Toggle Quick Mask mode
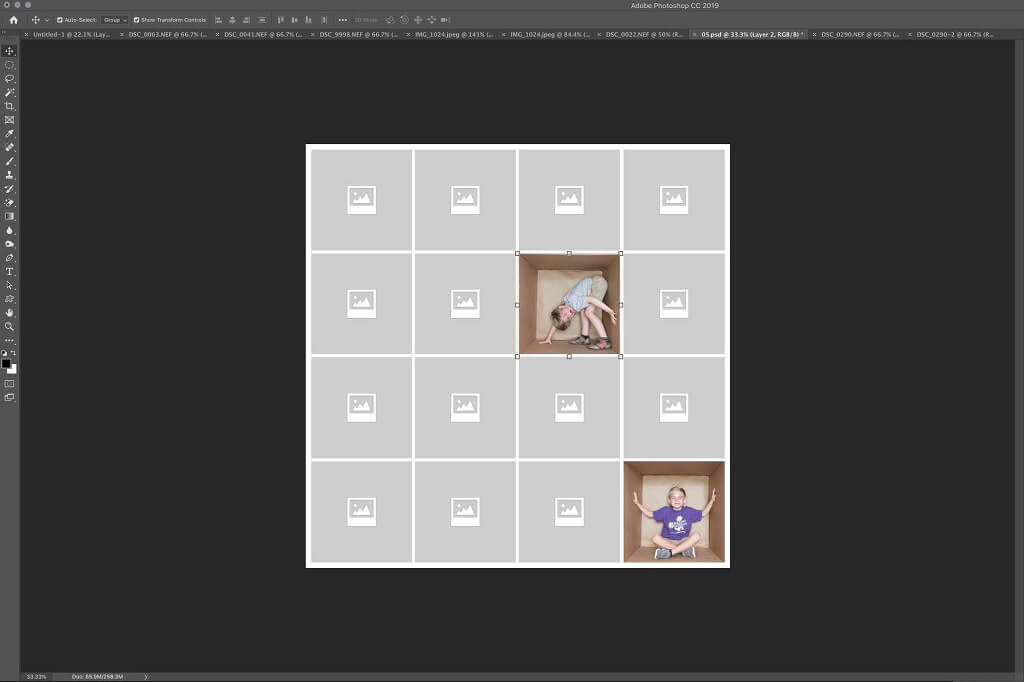1024x682 pixels. [10, 383]
